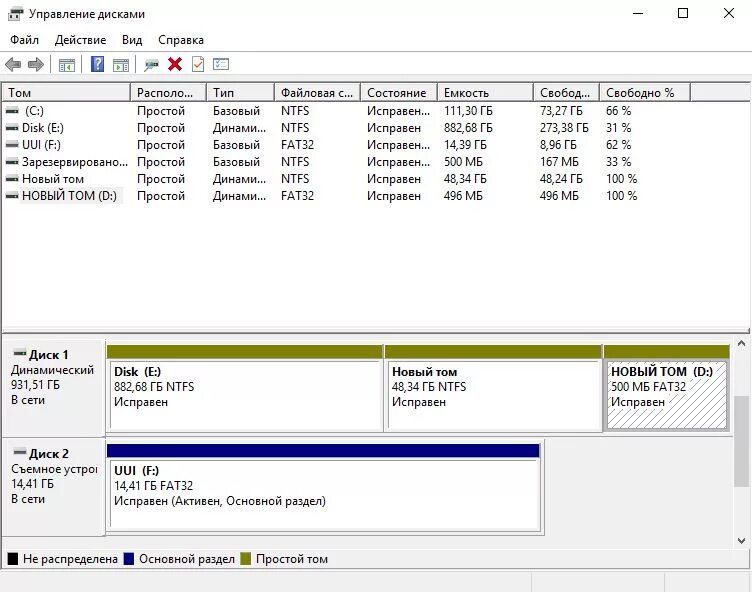Sort by the Свободно % column header
Viewport: 752px width, 592px height.
[645, 93]
